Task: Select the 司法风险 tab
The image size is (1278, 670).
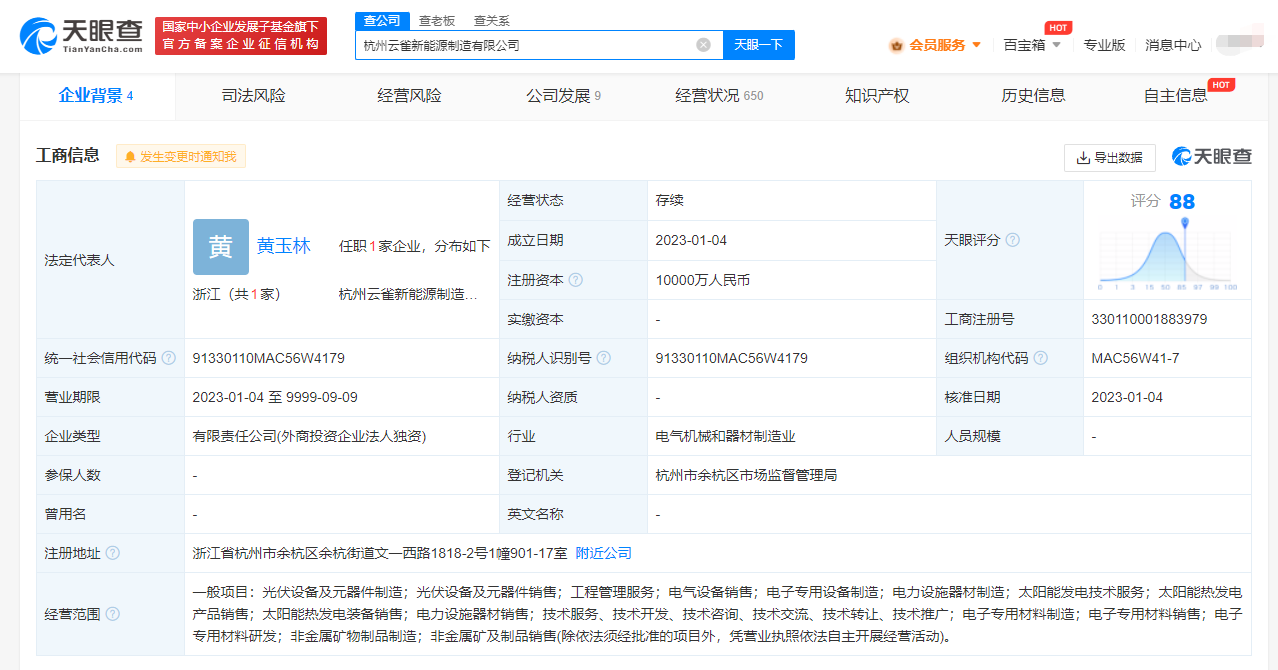Action: (x=251, y=95)
